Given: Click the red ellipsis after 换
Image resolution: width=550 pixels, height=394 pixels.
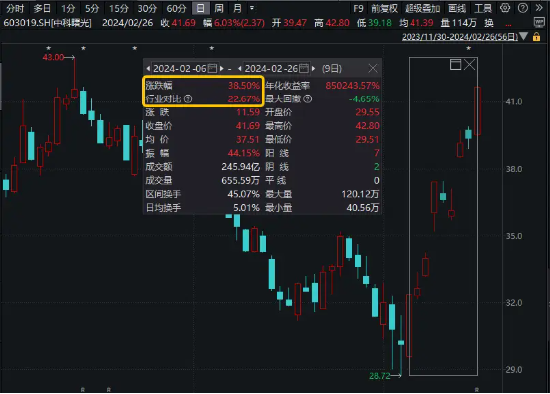Looking at the screenshot, I should (x=508, y=25).
